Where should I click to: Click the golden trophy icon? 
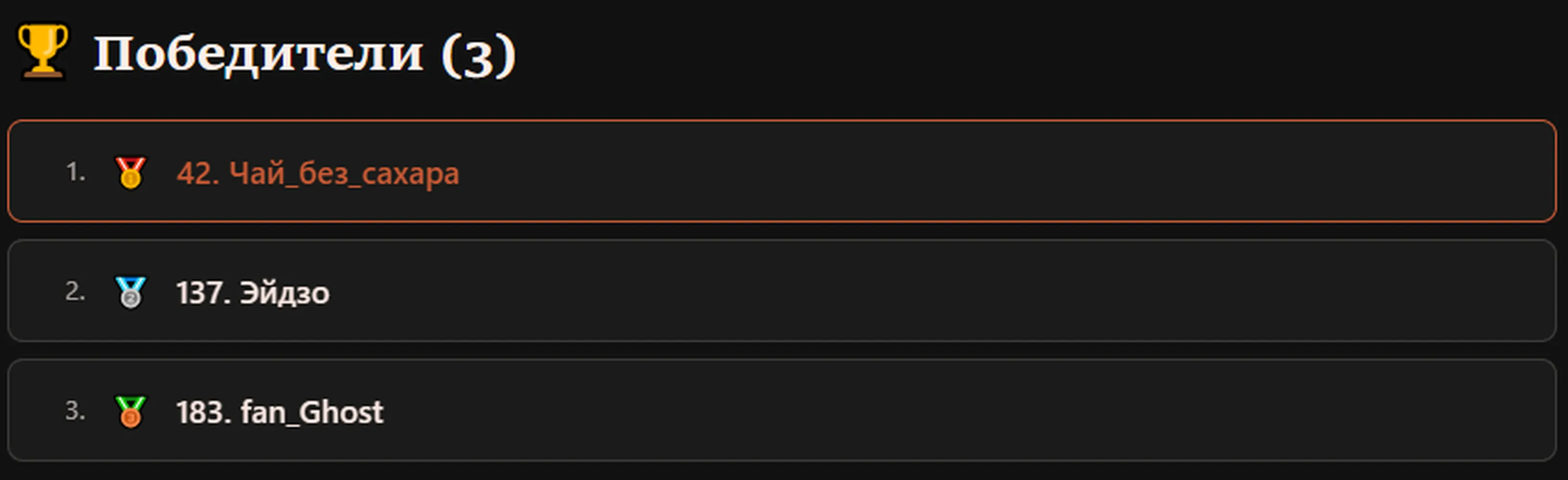pos(43,51)
